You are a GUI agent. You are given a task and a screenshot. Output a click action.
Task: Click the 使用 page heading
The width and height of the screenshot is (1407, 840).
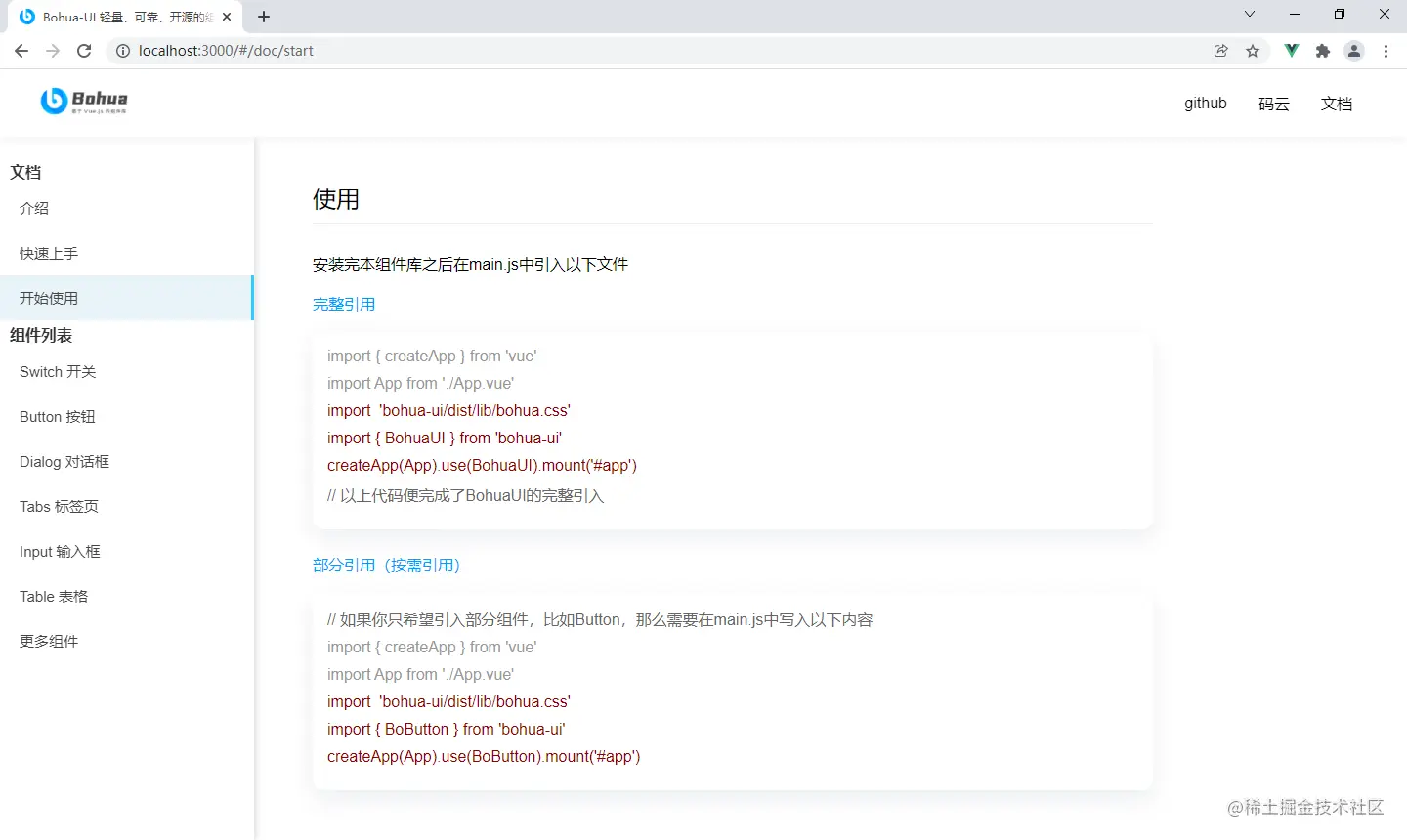[x=336, y=199]
